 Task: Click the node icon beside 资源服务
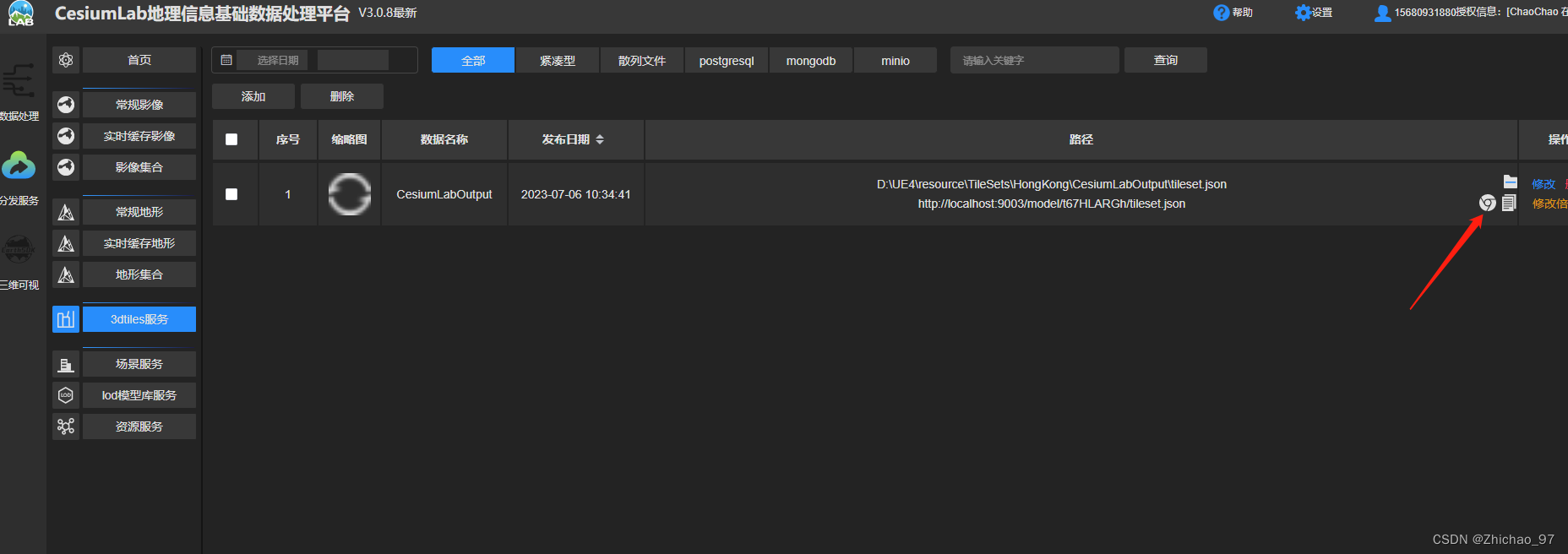tap(66, 426)
